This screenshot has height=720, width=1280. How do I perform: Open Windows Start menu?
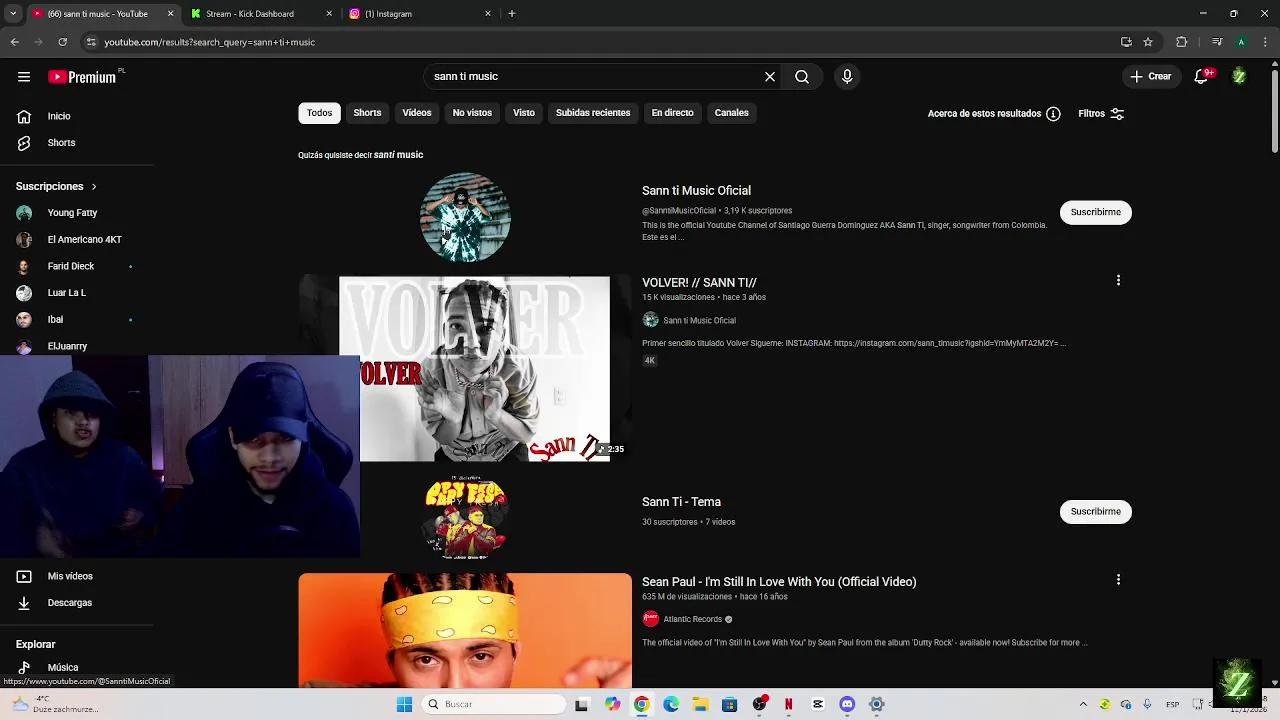(404, 704)
